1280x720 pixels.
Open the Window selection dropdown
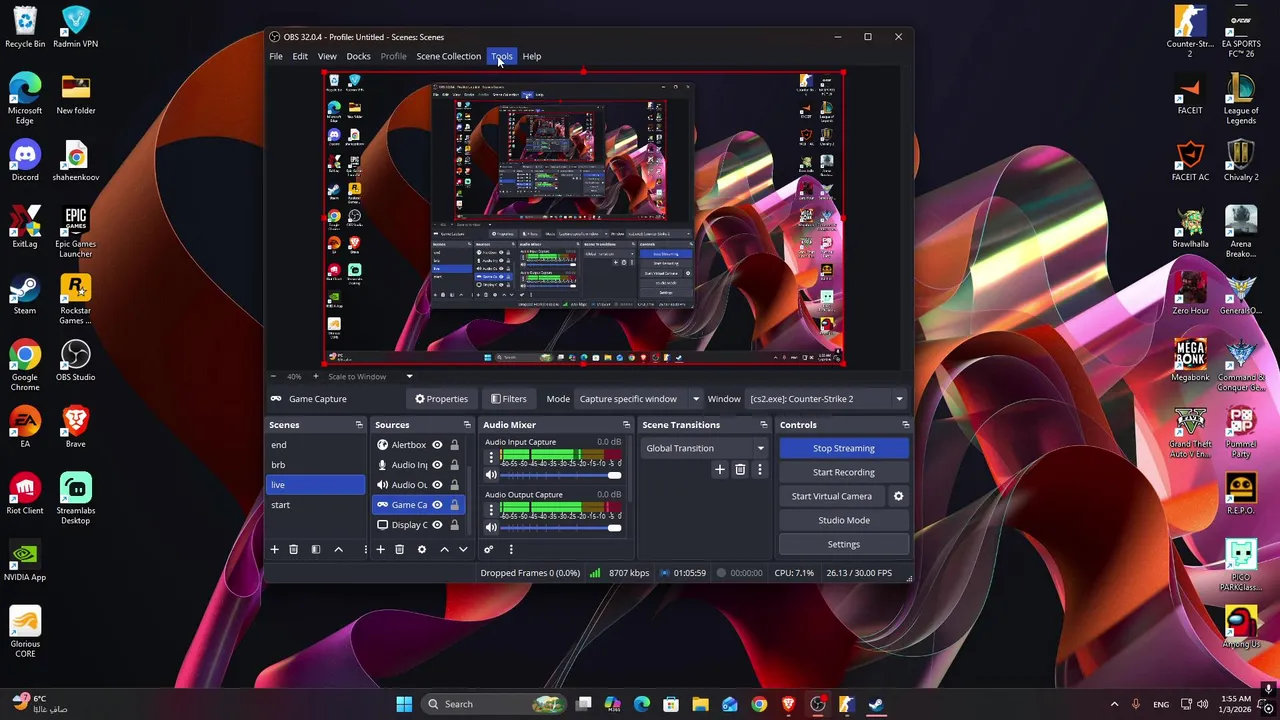[826, 399]
